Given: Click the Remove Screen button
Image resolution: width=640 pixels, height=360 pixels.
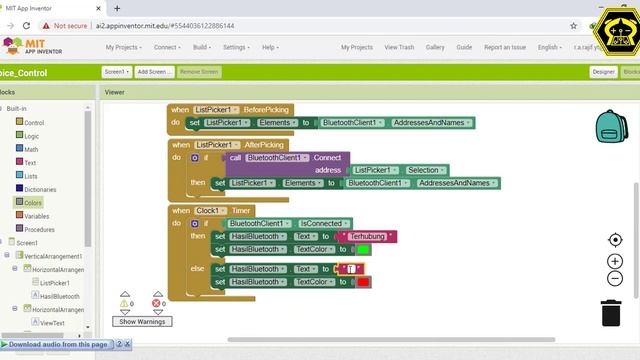Looking at the screenshot, I should pyautogui.click(x=199, y=72).
